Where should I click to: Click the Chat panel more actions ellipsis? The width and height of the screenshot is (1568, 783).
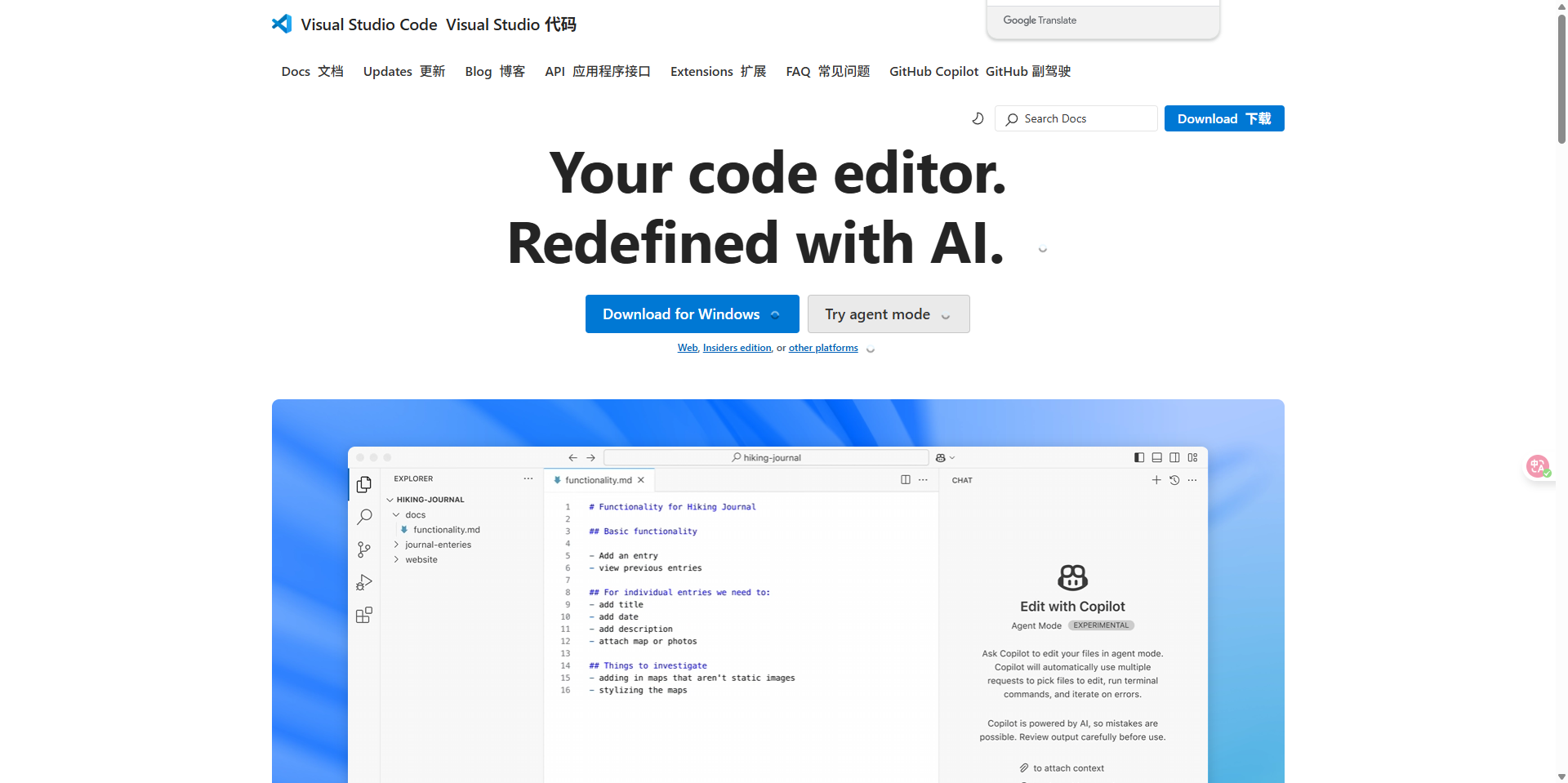click(x=1192, y=480)
